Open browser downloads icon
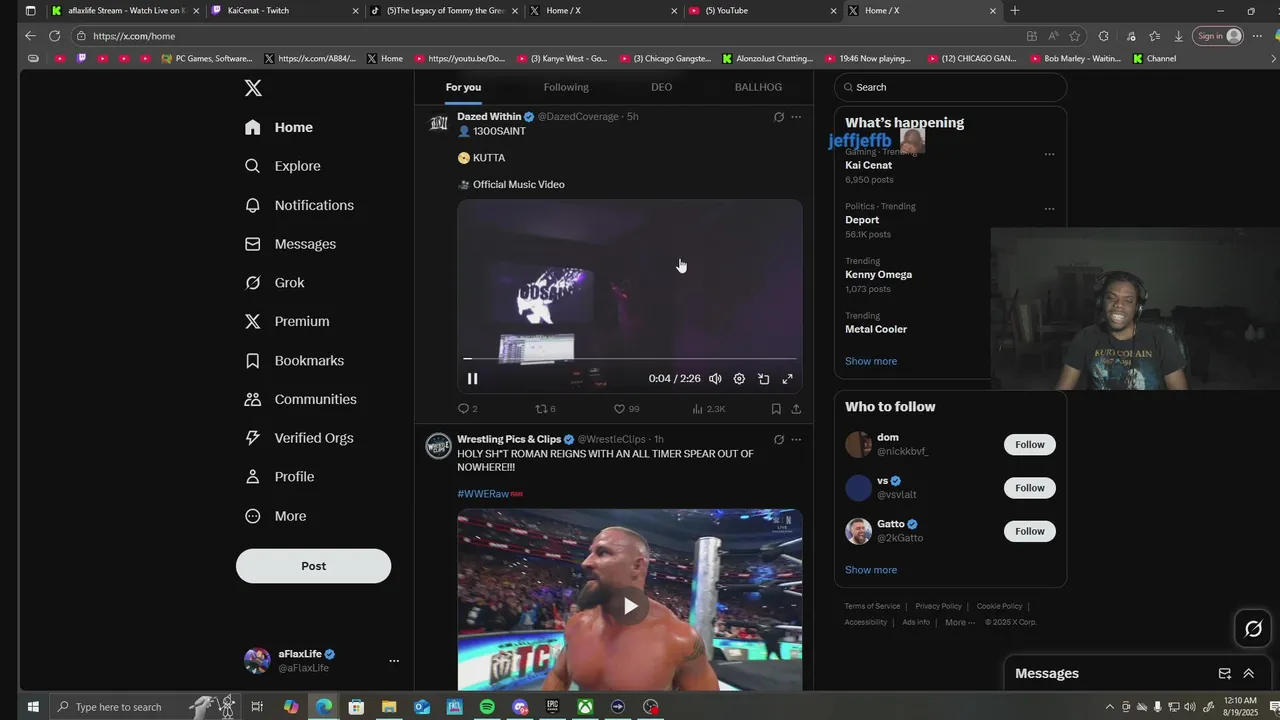The height and width of the screenshot is (720, 1280). point(1178,36)
